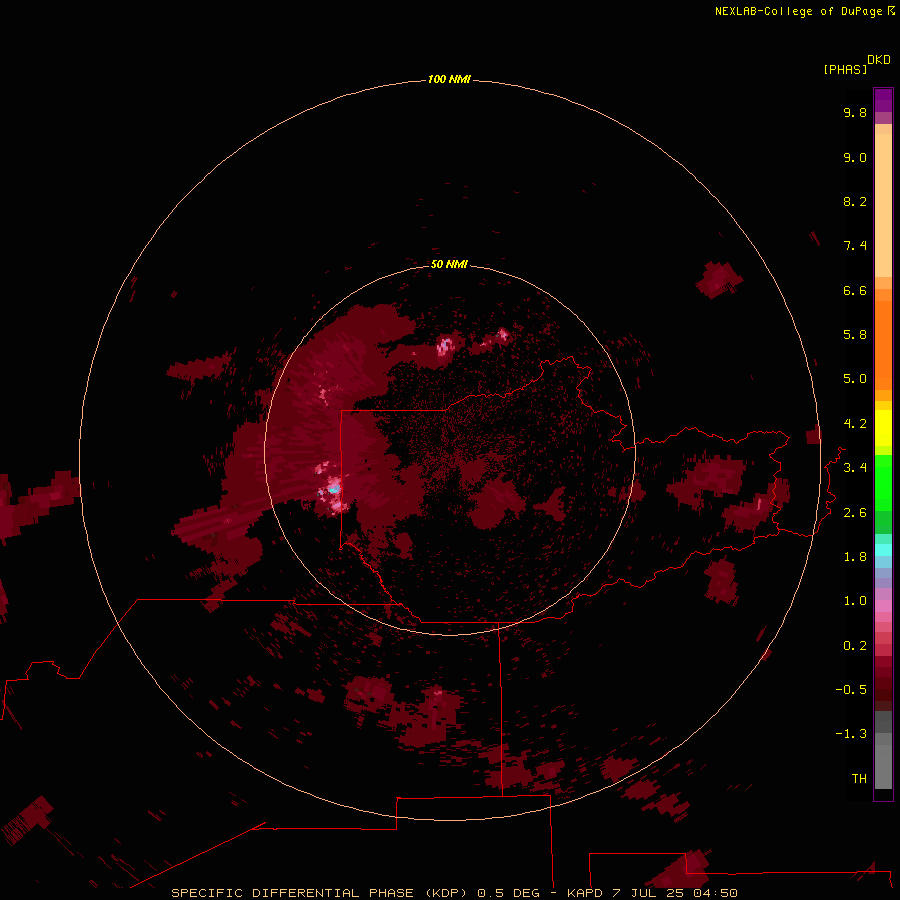
Task: Click the cyan high-KDP storm core
Action: point(333,489)
